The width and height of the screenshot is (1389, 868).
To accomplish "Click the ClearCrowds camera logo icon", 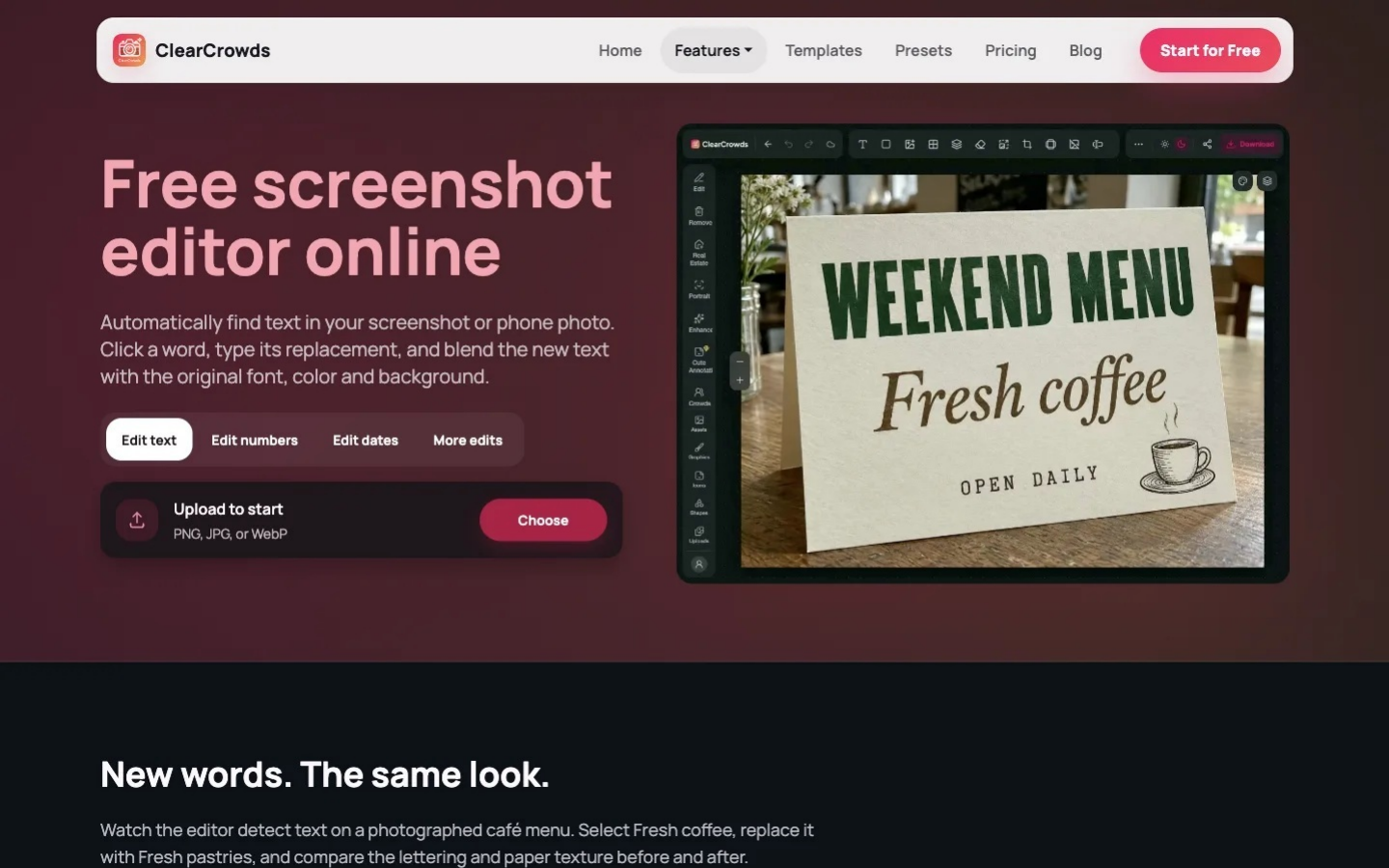I will click(x=128, y=50).
